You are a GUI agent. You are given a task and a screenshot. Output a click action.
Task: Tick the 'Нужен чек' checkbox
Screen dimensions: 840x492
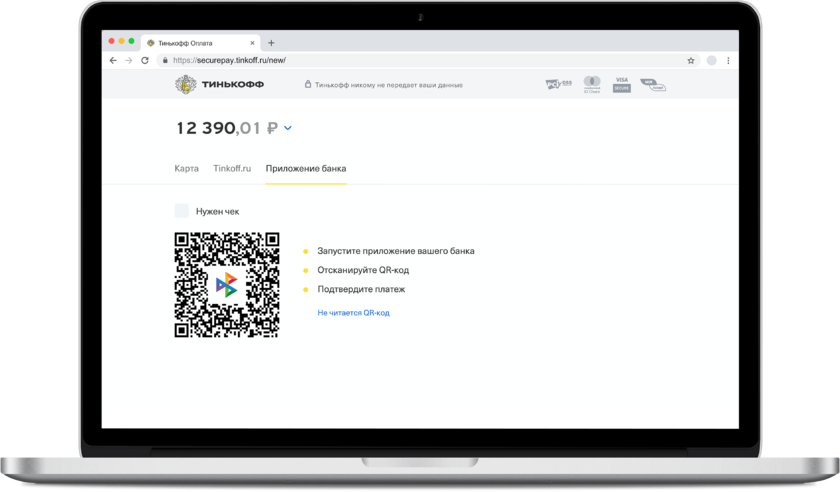(x=182, y=211)
